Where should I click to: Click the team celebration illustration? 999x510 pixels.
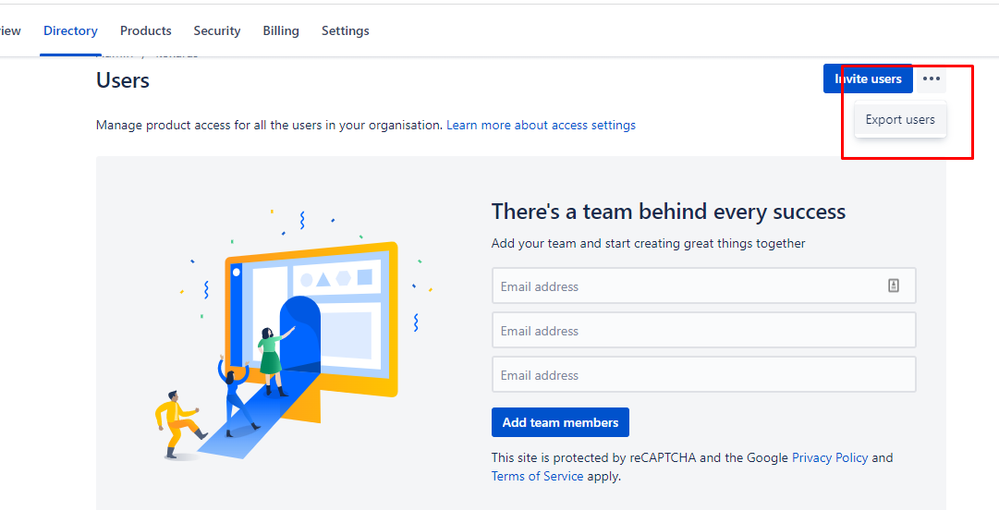[x=294, y=335]
